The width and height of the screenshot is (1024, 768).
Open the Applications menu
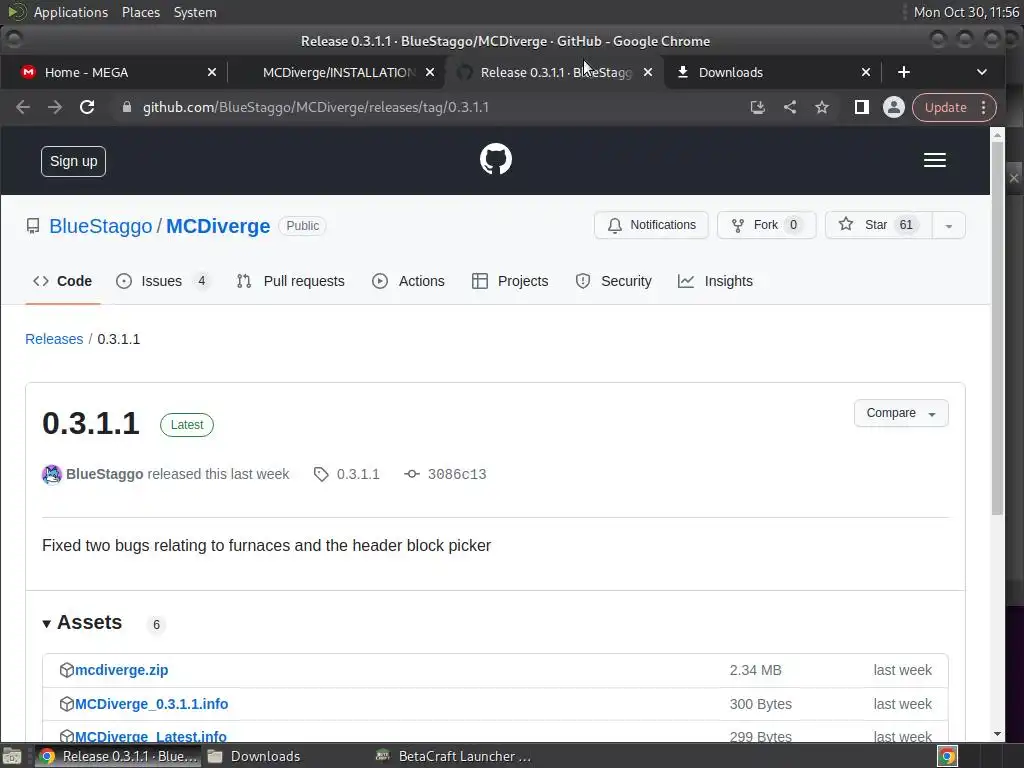71,12
